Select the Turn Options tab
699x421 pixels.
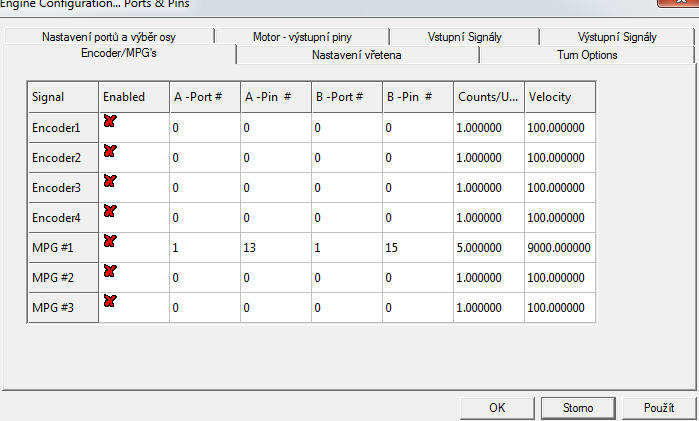pos(587,54)
